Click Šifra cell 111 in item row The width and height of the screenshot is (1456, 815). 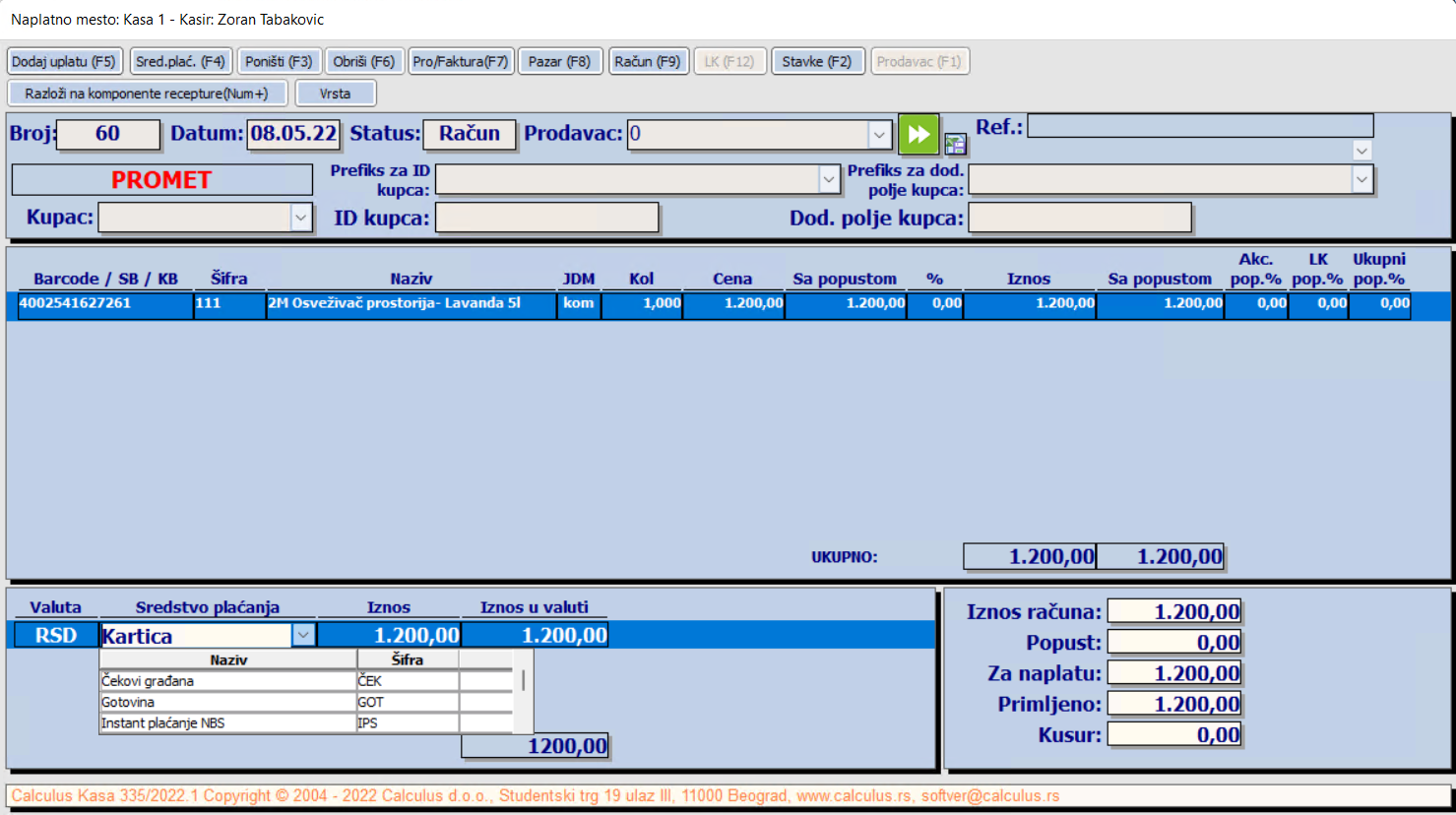(x=229, y=304)
